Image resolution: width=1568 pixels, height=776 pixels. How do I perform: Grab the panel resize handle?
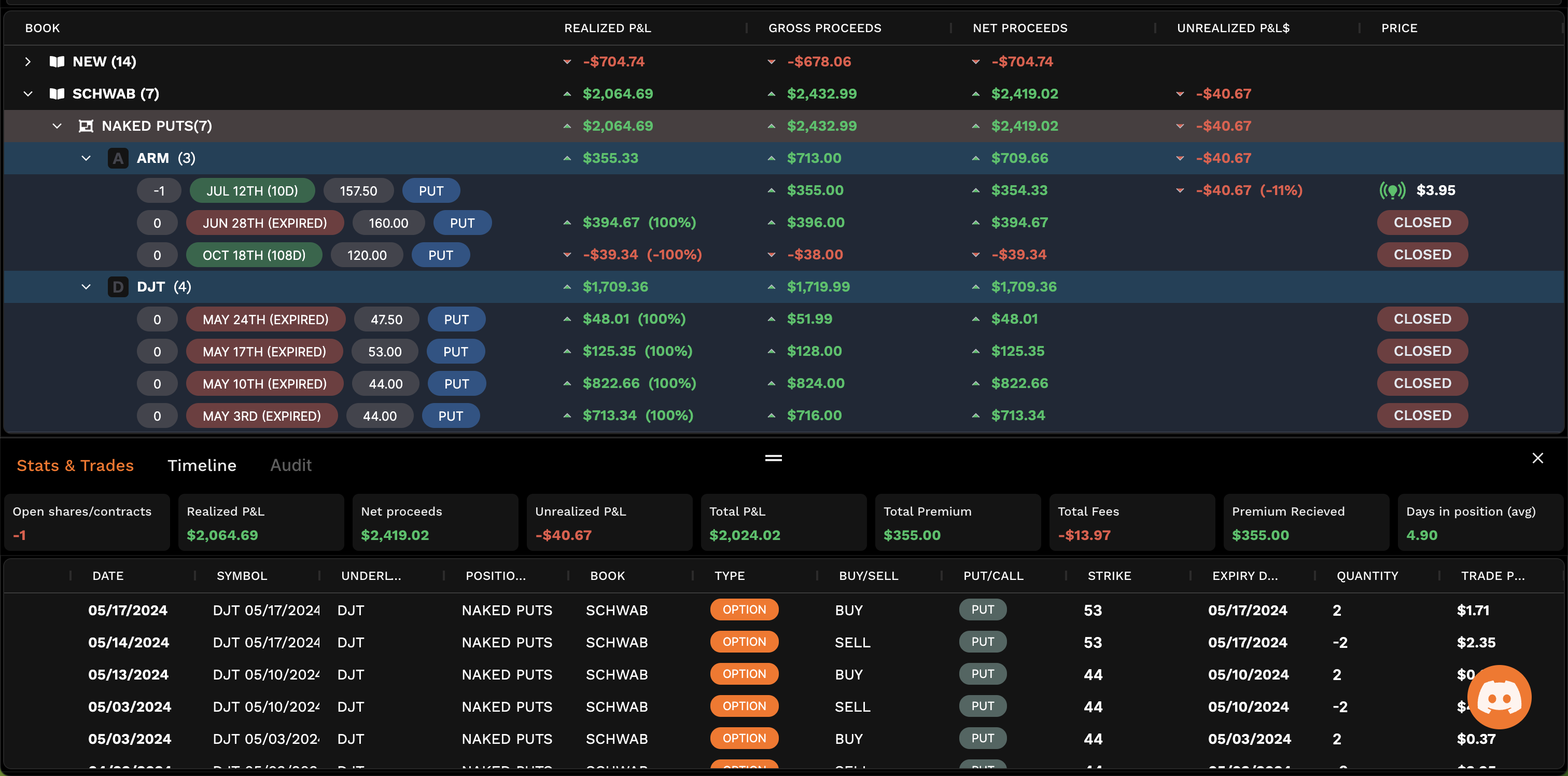point(773,458)
